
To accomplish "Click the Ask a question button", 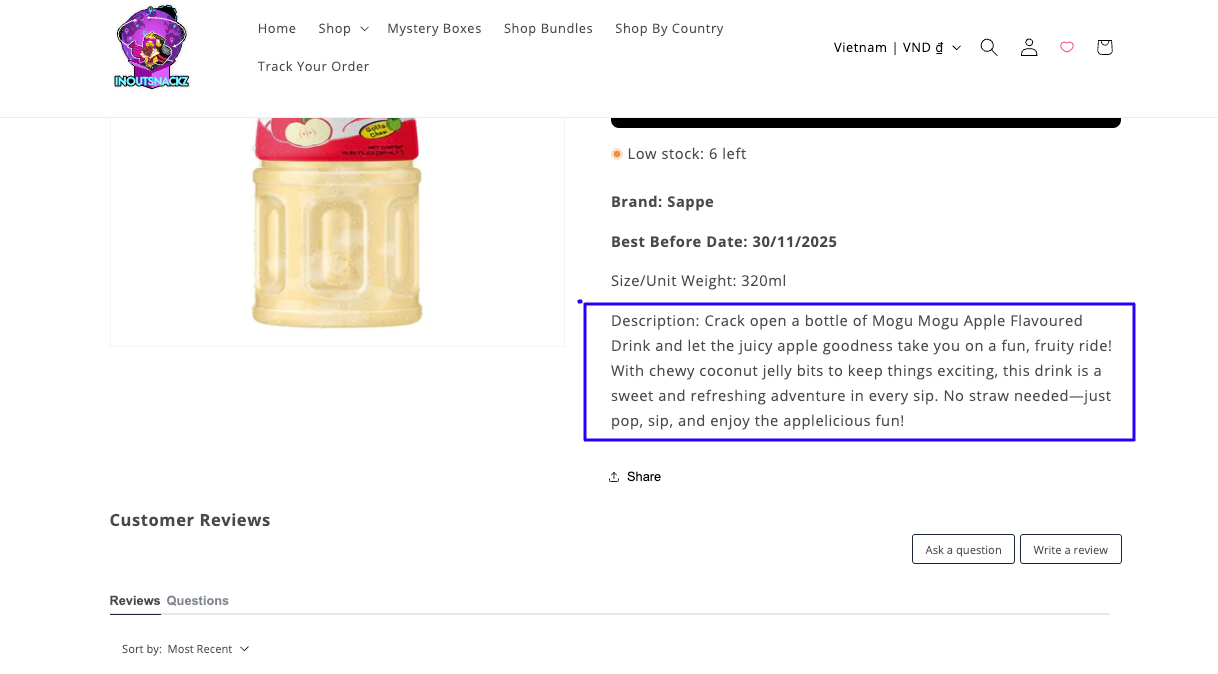I will pyautogui.click(x=963, y=550).
